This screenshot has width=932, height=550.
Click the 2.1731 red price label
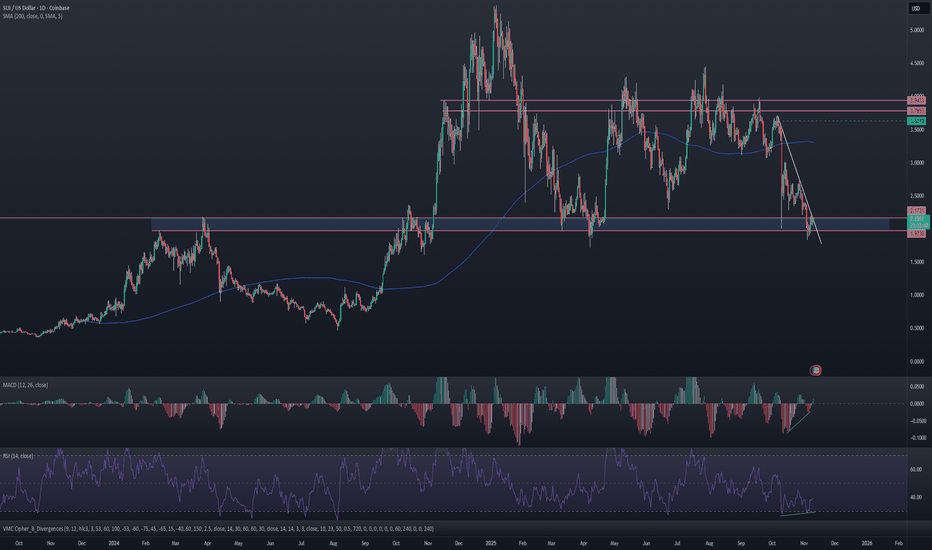916,211
